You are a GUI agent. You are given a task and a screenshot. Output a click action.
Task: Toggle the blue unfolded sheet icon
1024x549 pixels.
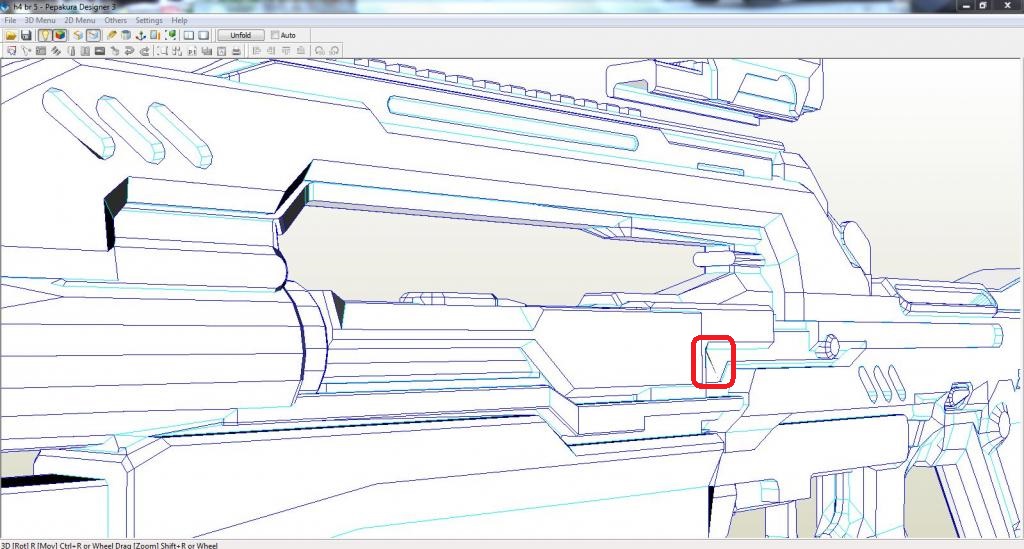pyautogui.click(x=93, y=35)
